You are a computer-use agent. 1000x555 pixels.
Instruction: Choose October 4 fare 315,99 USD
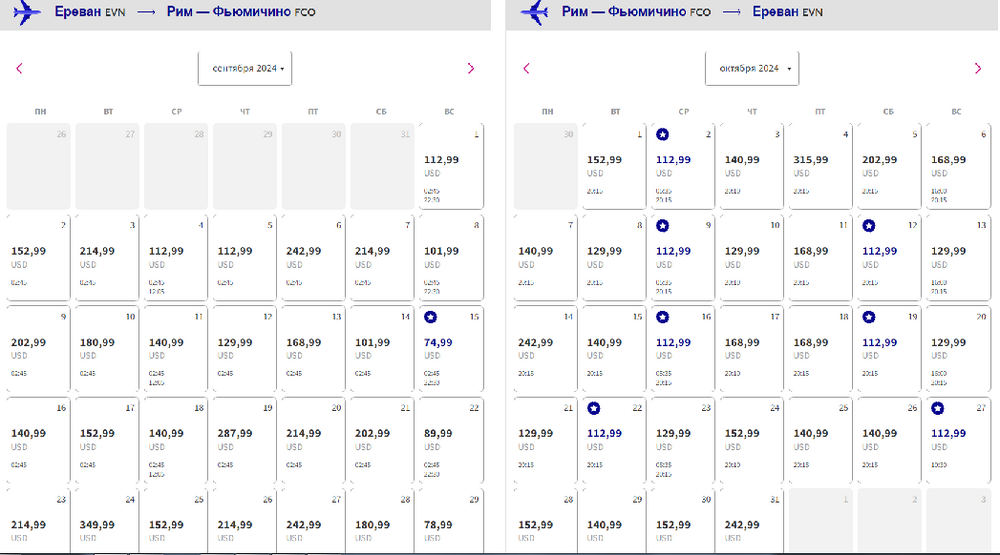coord(821,166)
